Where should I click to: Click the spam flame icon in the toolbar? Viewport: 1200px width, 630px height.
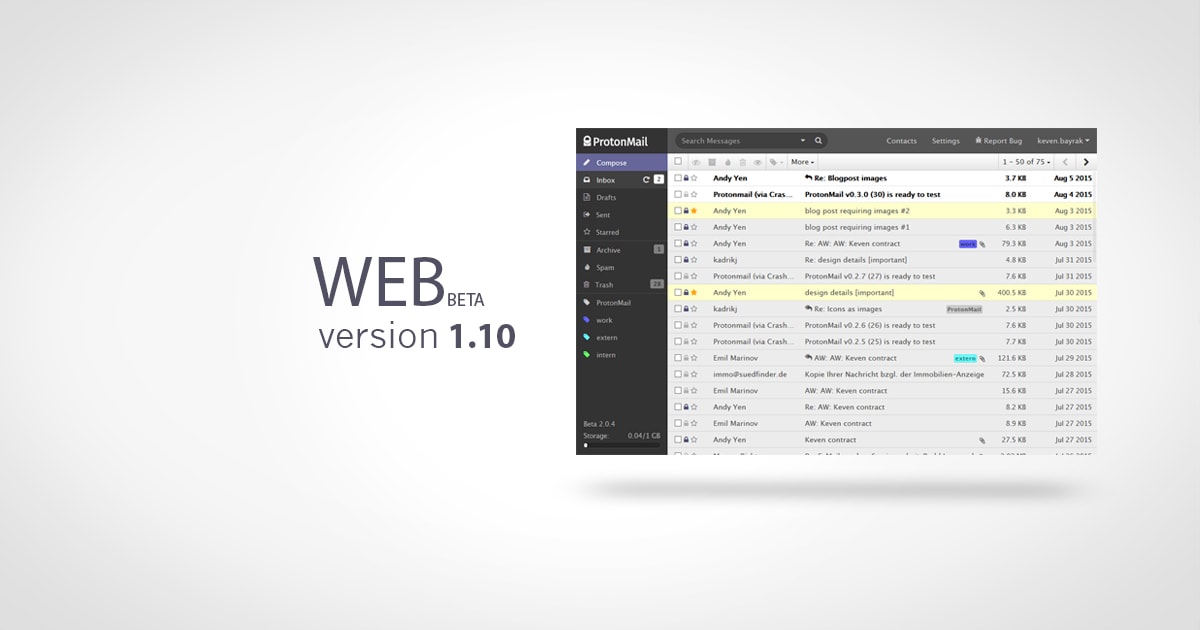point(728,162)
